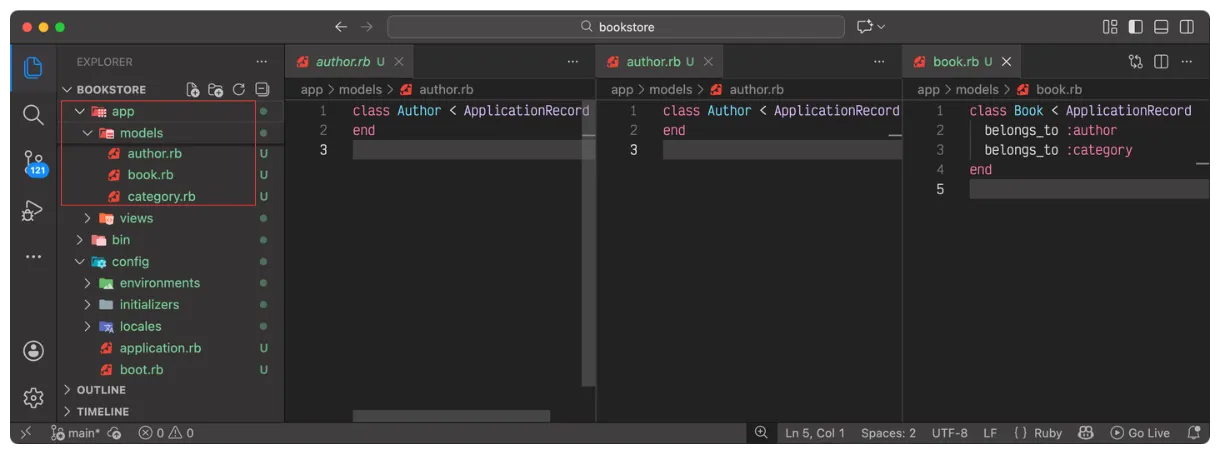Toggle the secondary side bar layout button
The height and width of the screenshot is (454, 1220).
(x=1187, y=27)
